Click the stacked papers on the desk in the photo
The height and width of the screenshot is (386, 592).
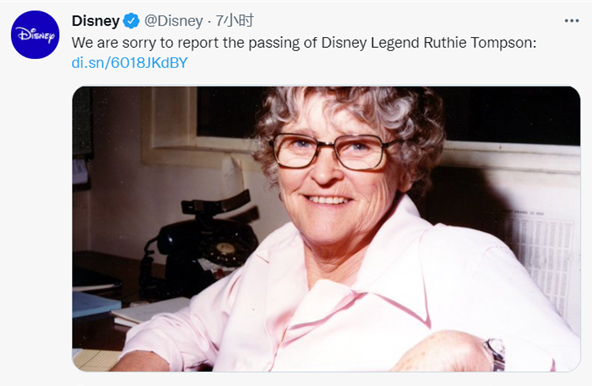pos(151,312)
